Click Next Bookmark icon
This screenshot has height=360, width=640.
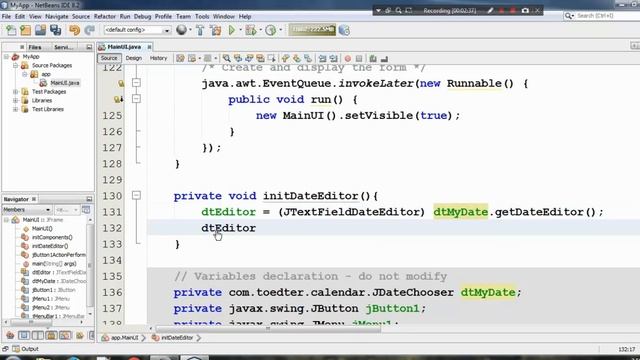pyautogui.click(x=297, y=58)
